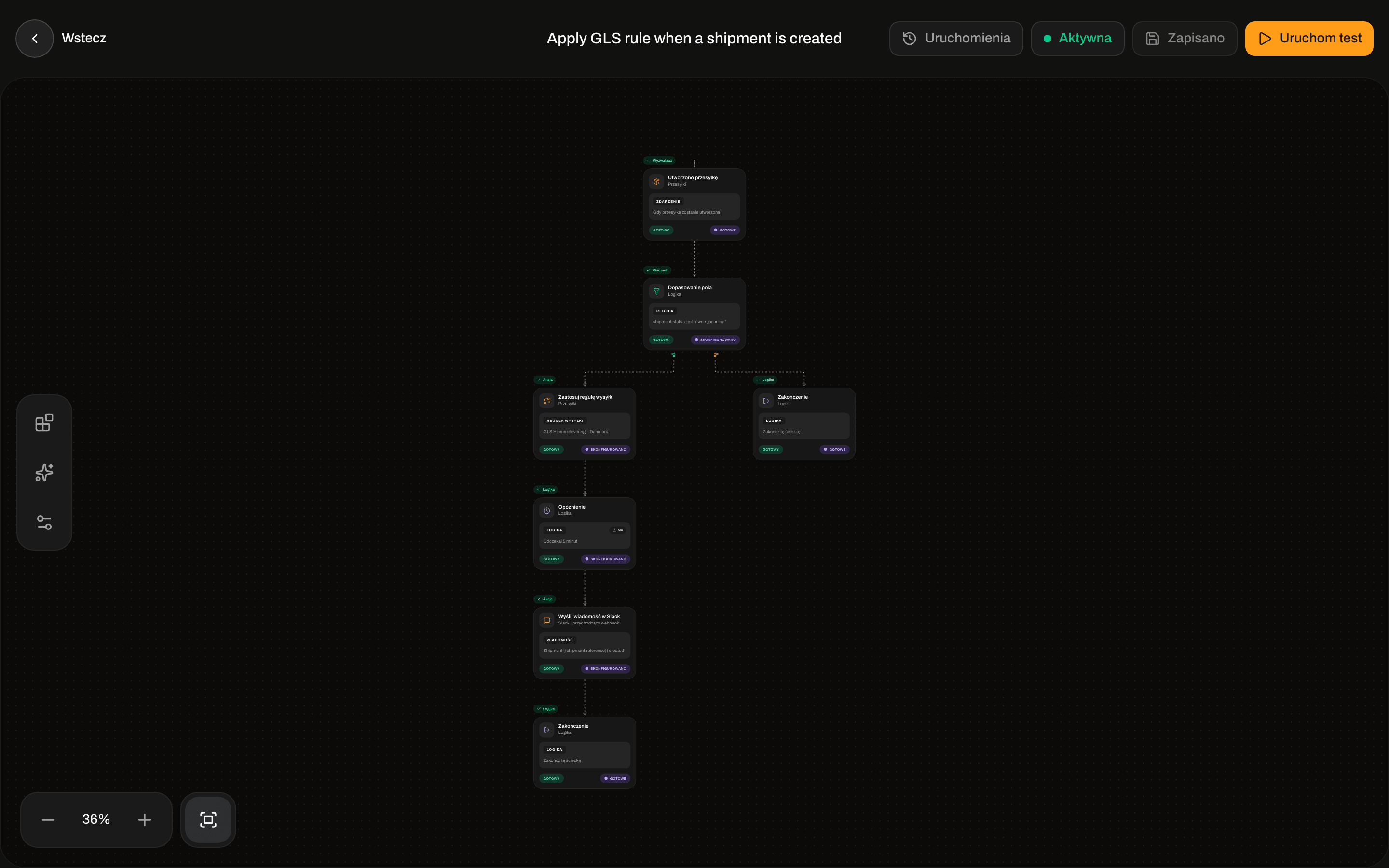Open the AI sparkle assistant icon
This screenshot has width=1389, height=868.
[44, 473]
